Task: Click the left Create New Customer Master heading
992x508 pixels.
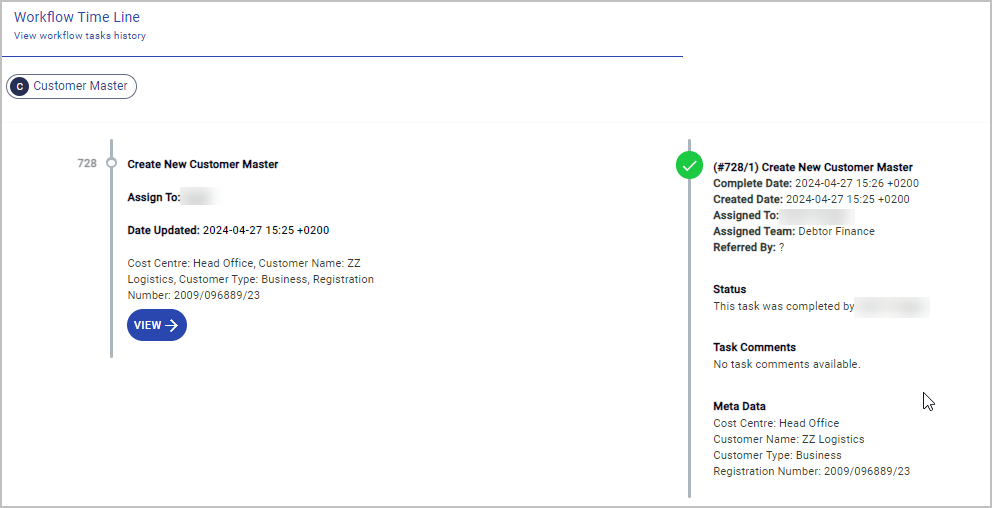Action: pyautogui.click(x=203, y=164)
